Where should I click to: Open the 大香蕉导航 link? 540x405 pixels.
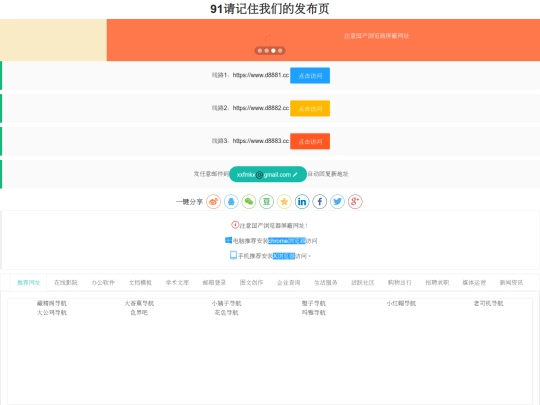pyautogui.click(x=139, y=303)
